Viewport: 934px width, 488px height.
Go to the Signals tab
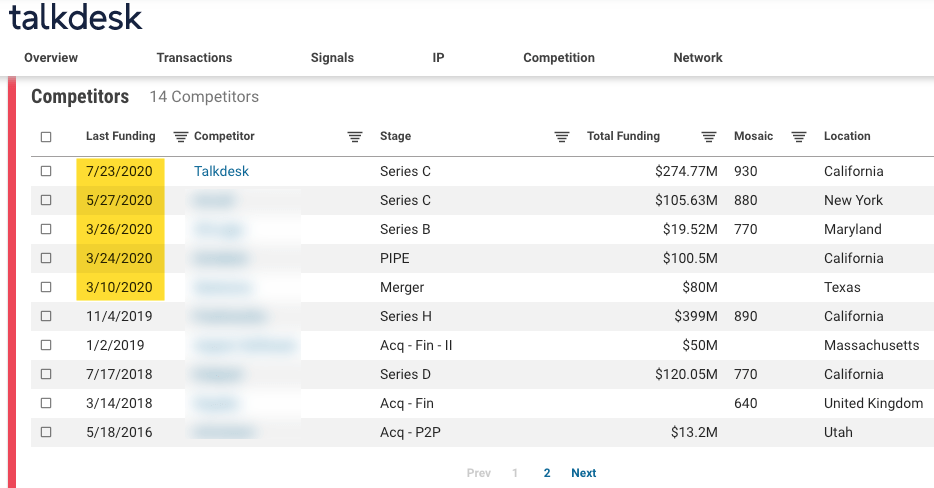(x=332, y=58)
